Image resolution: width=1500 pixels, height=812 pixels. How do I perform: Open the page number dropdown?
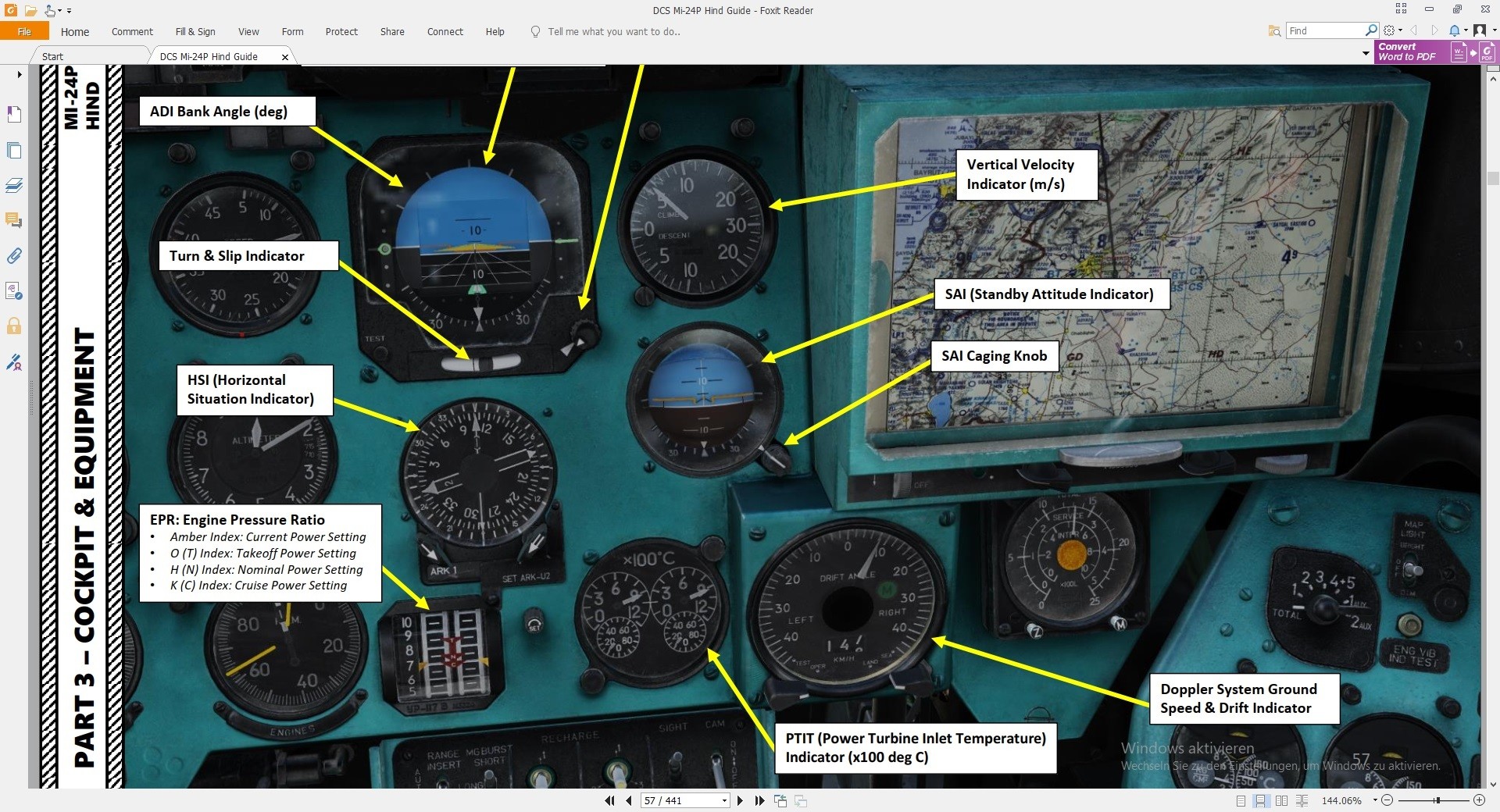[x=725, y=800]
